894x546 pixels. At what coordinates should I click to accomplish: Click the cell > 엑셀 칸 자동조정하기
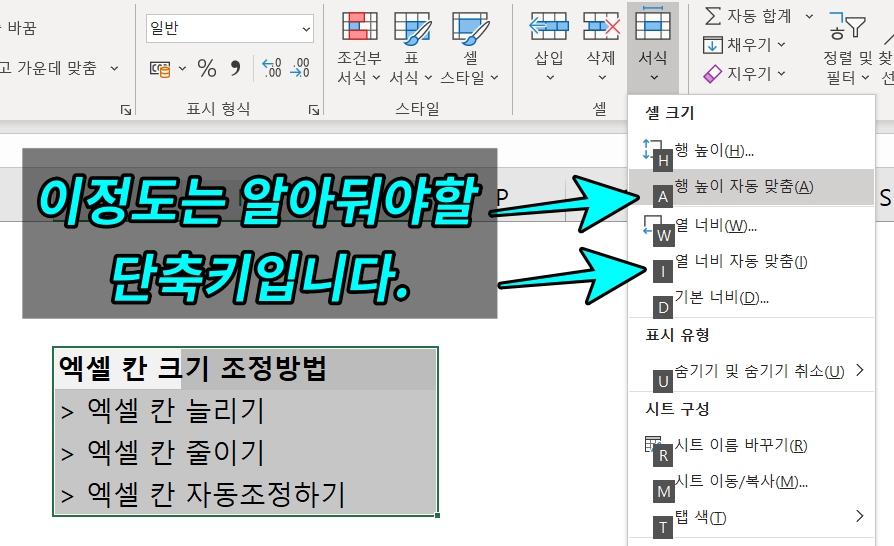[245, 494]
